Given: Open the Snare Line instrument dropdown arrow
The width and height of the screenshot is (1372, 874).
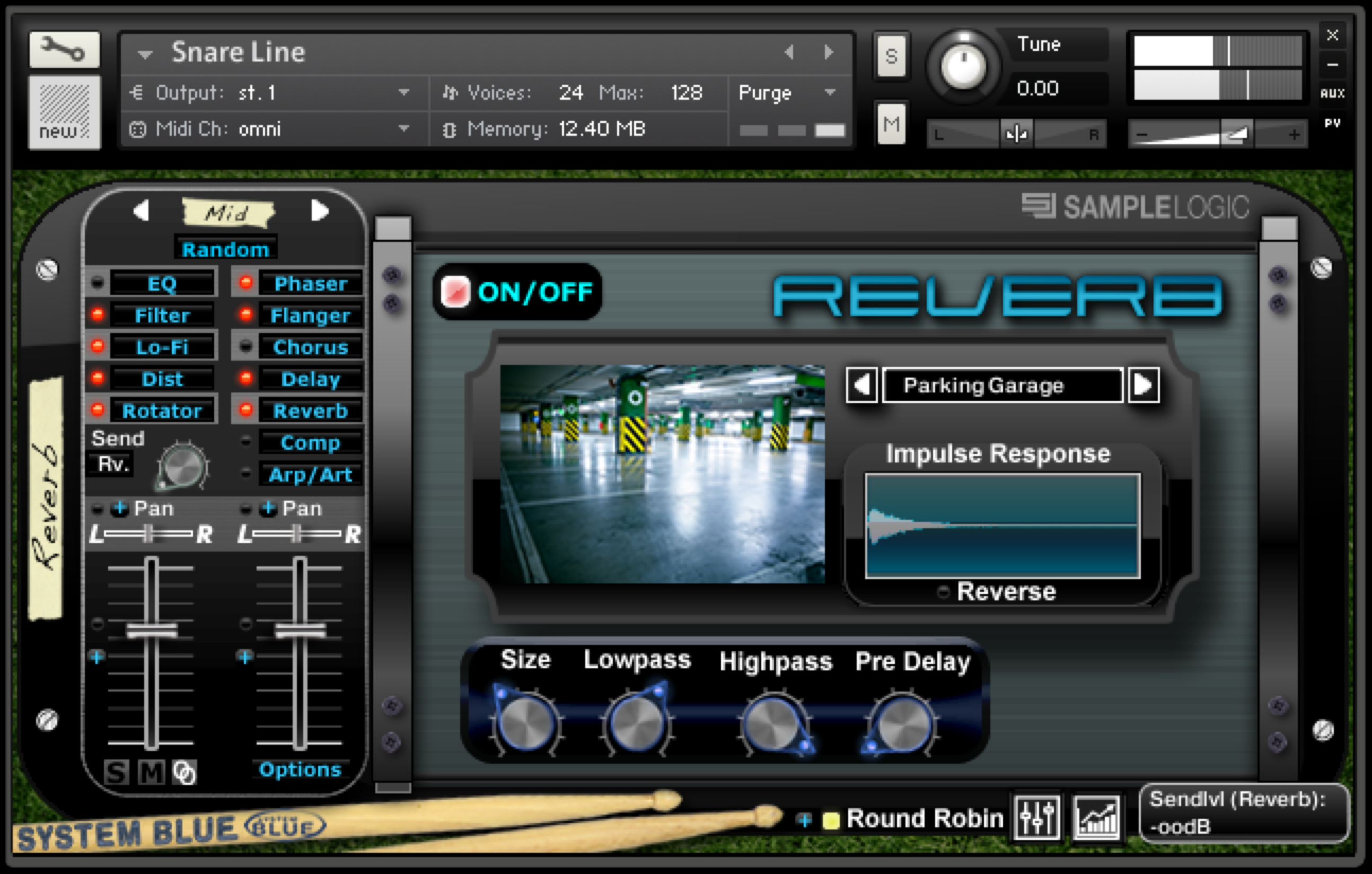Looking at the screenshot, I should point(145,54).
